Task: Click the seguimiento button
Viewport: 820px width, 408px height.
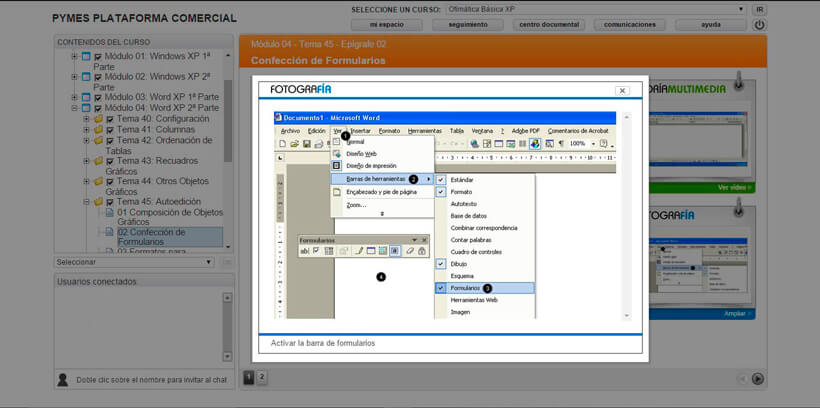Action: click(468, 25)
